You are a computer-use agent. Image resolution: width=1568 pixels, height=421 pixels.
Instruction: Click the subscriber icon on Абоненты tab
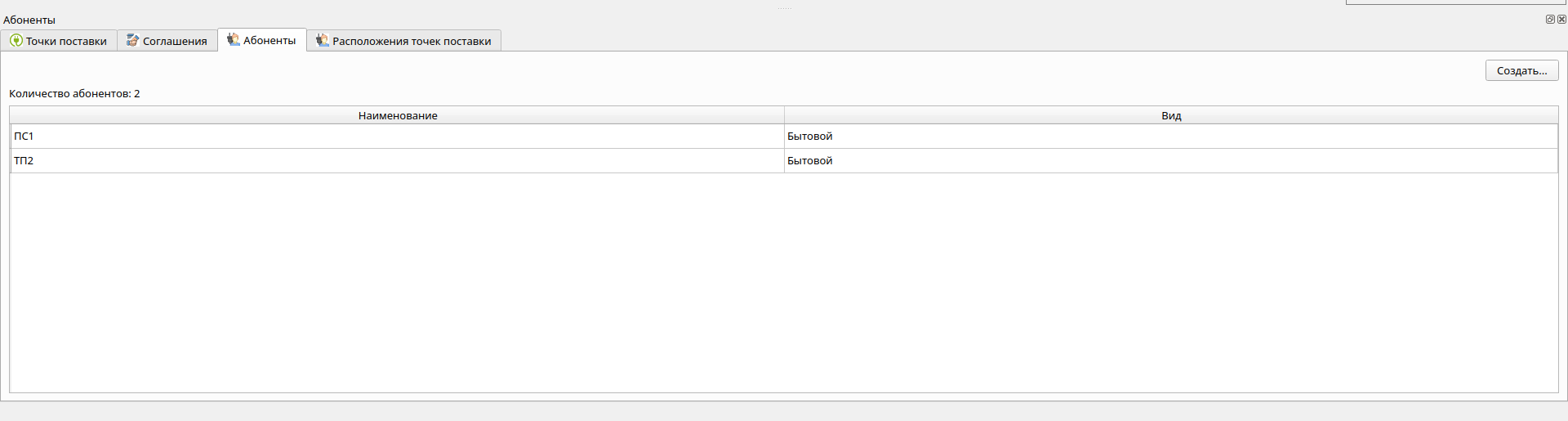(234, 40)
